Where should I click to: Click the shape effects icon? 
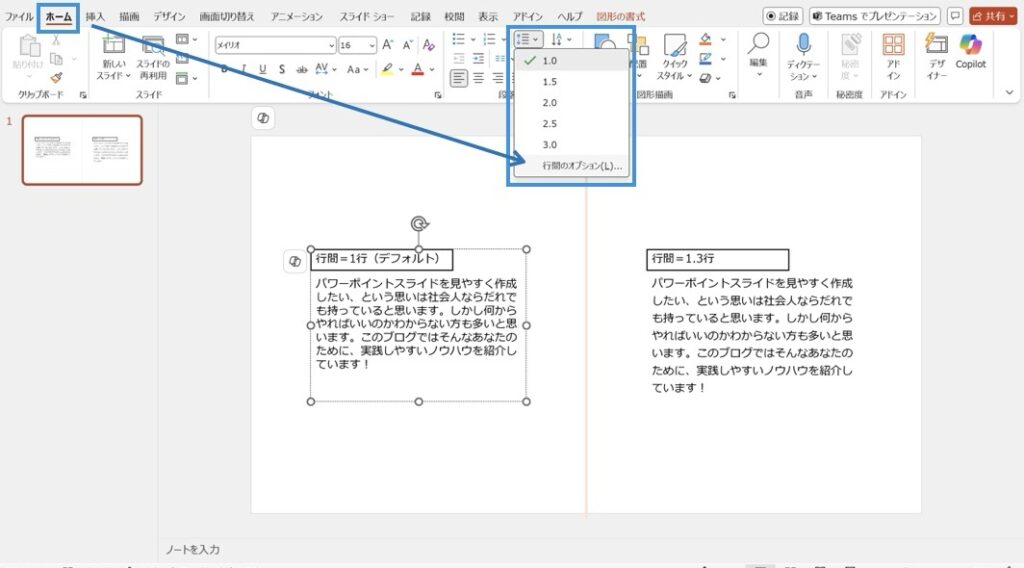(705, 78)
